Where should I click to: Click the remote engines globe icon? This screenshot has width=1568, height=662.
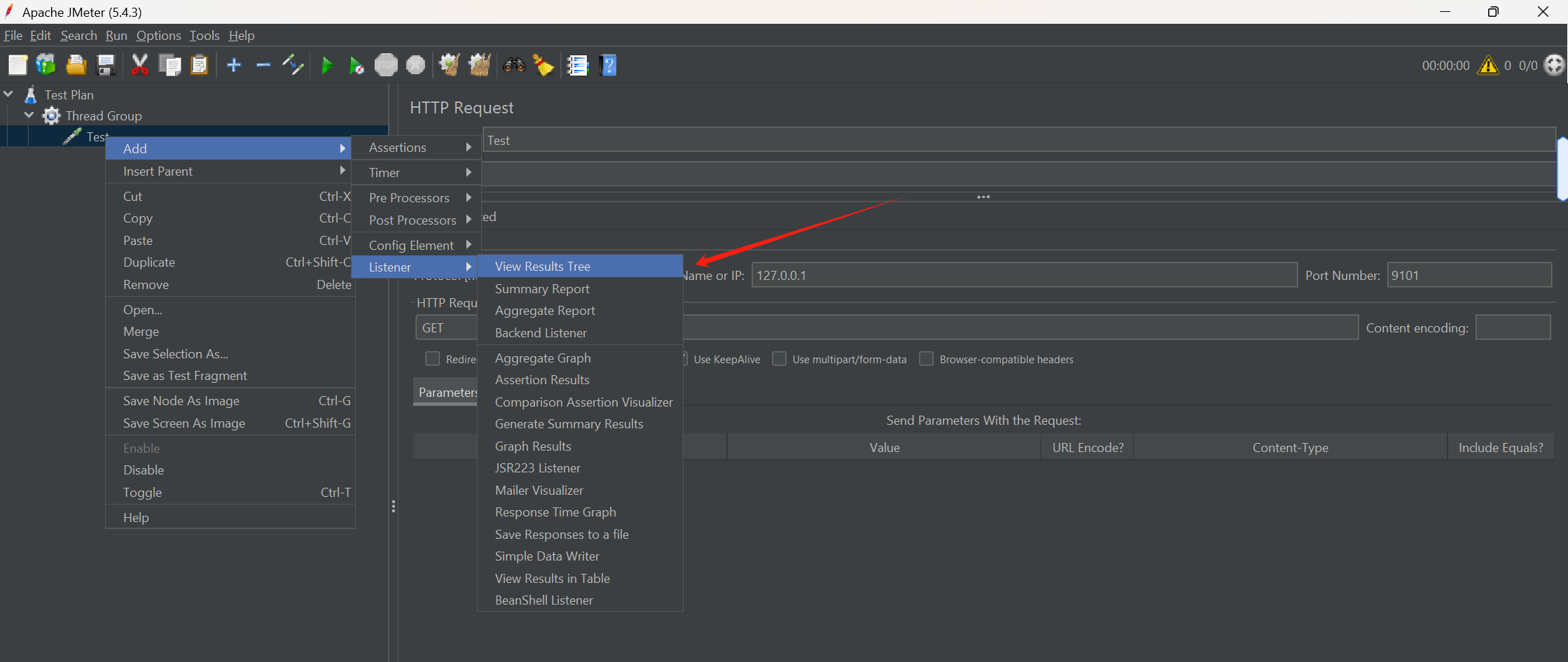1554,65
